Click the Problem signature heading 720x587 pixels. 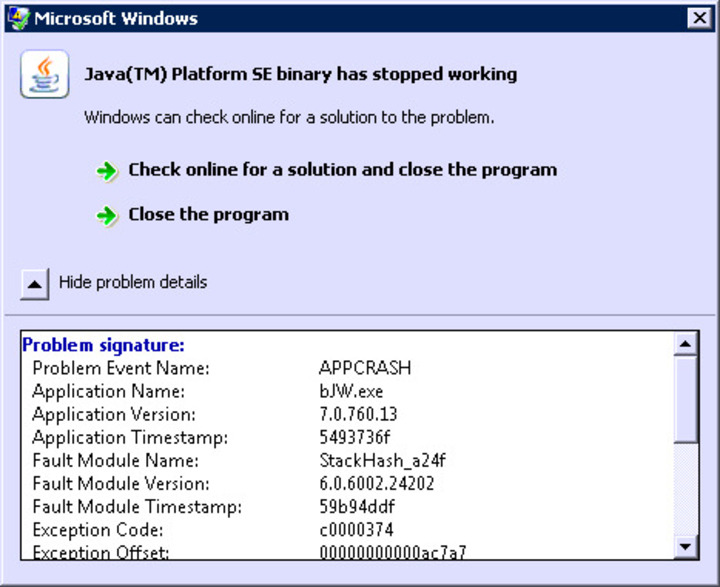coord(104,346)
